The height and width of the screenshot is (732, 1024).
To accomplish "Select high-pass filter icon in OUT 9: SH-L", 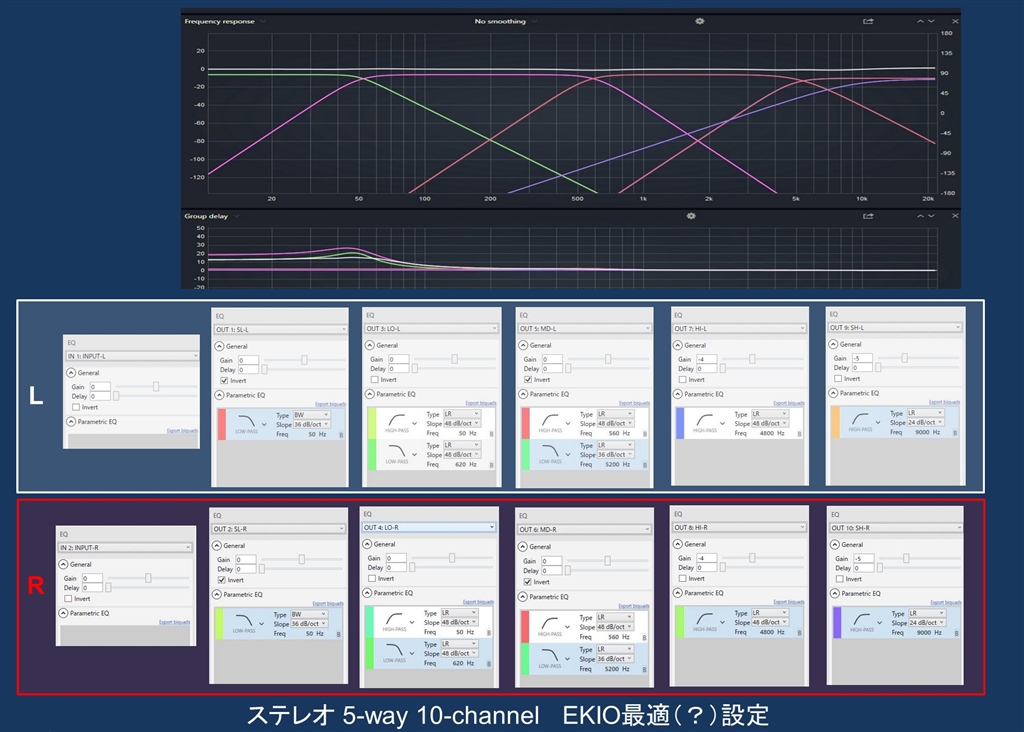I will (860, 419).
